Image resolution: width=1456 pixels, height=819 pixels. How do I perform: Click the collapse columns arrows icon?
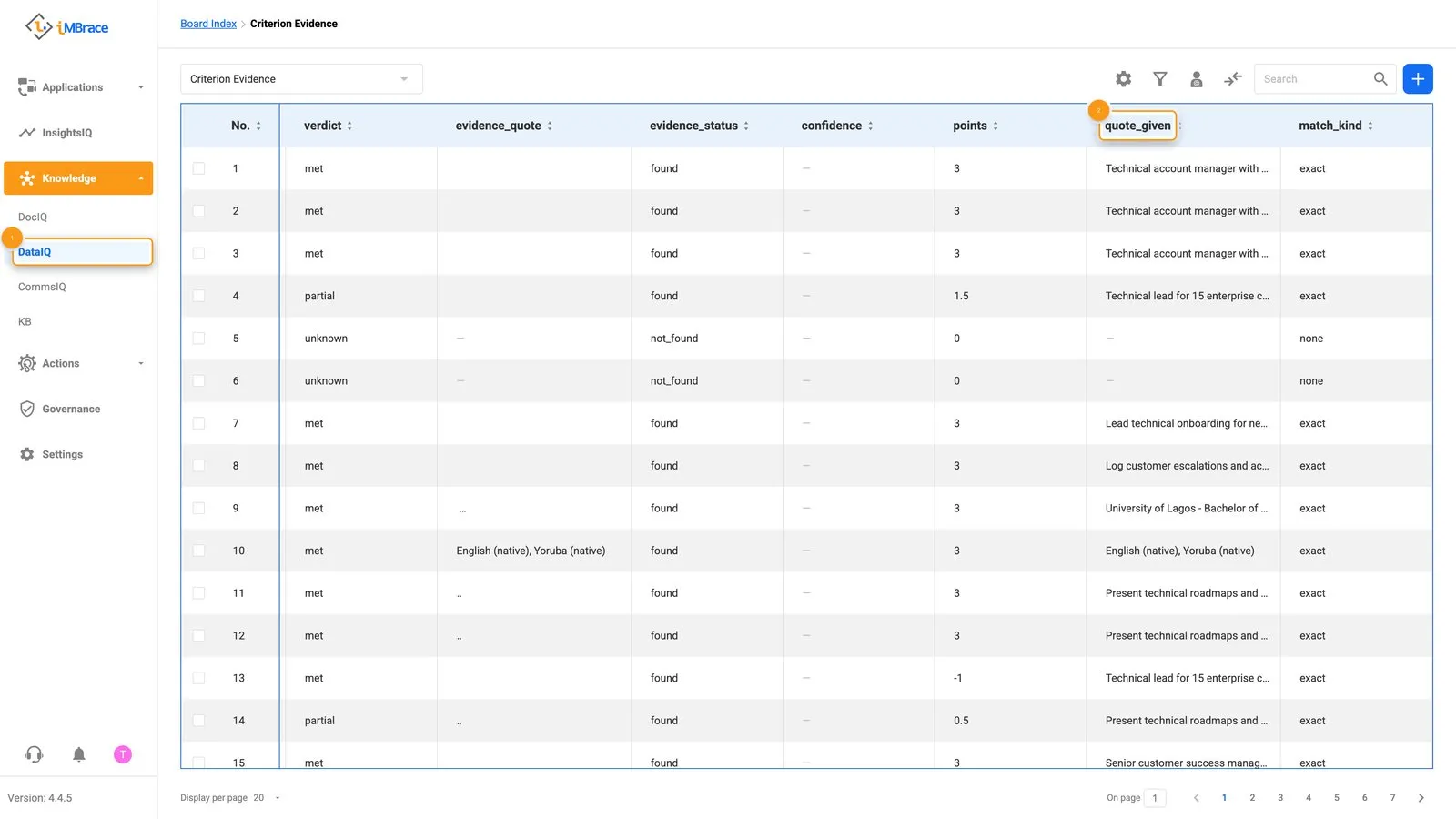(x=1233, y=79)
